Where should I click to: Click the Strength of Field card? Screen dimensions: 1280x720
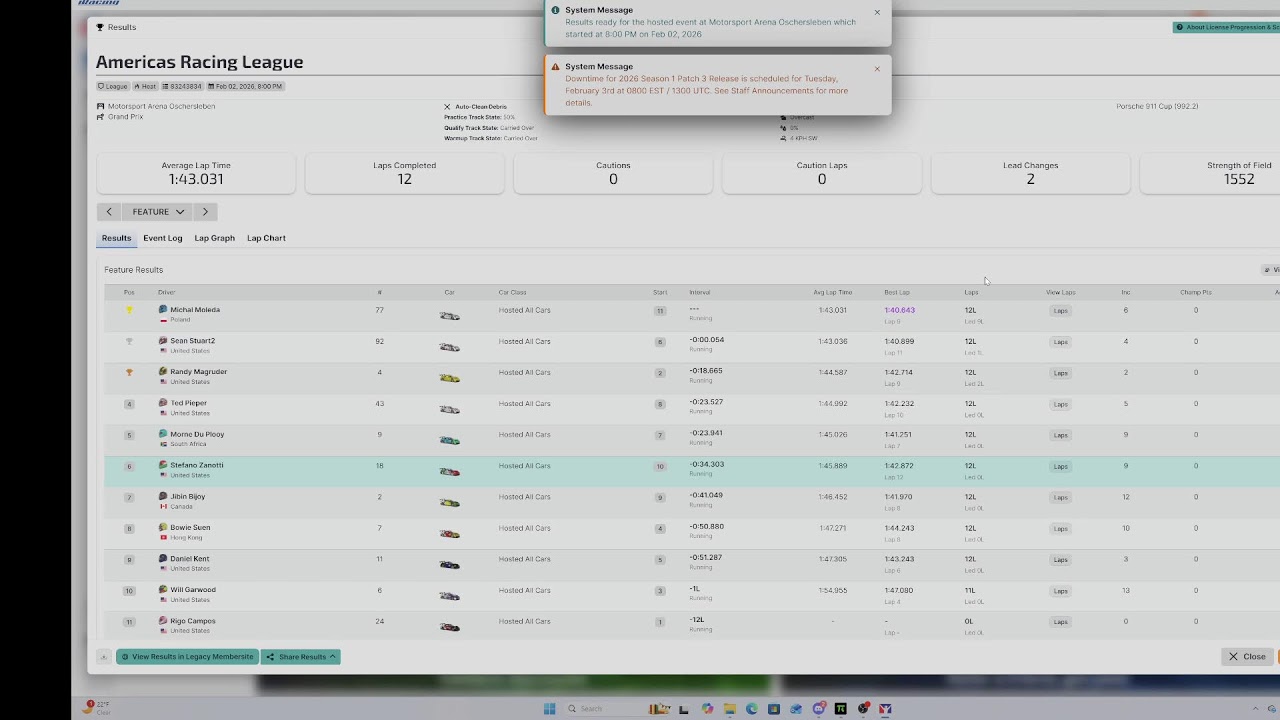[x=1210, y=173]
